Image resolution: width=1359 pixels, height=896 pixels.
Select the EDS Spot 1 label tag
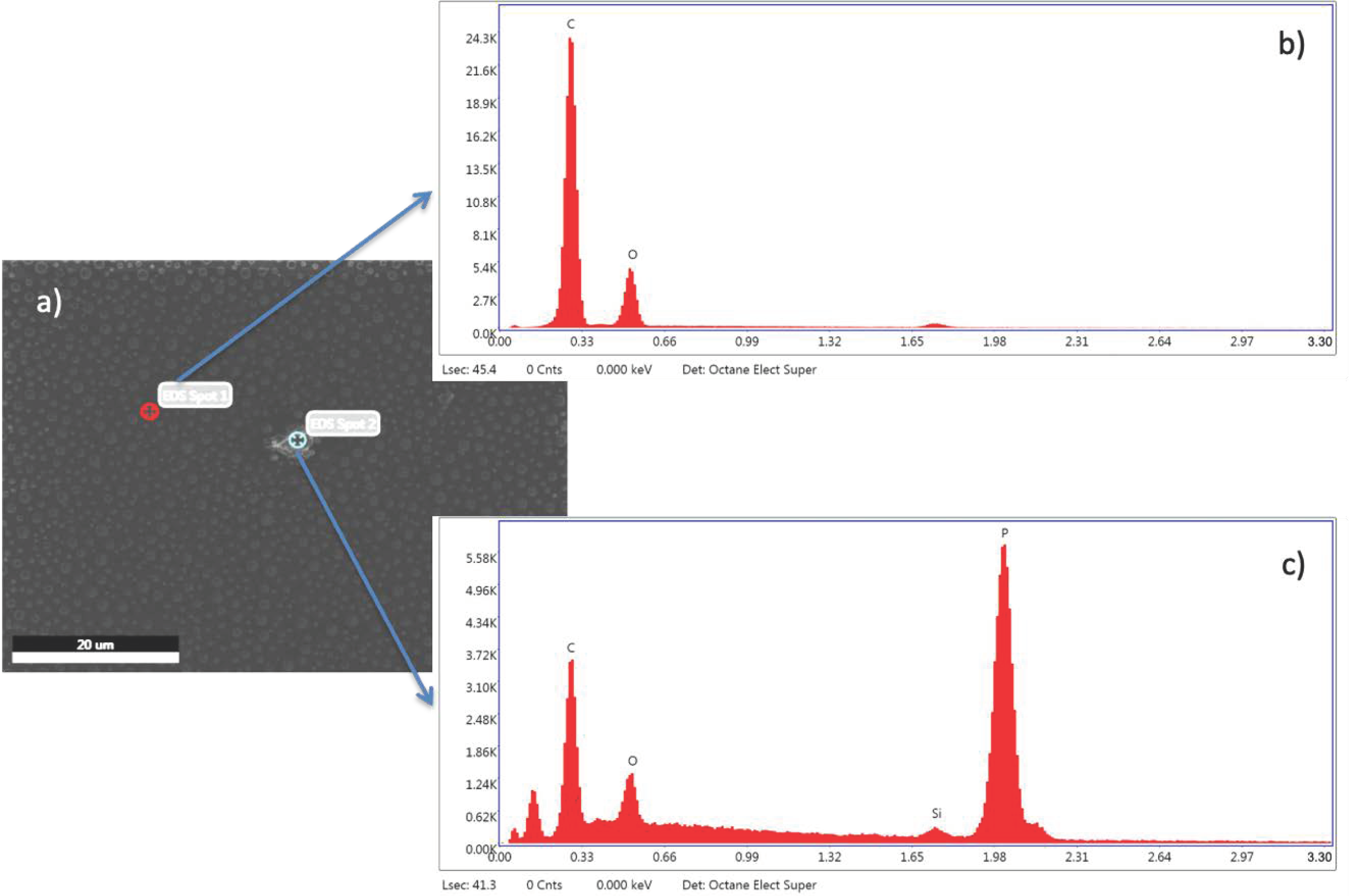[195, 395]
